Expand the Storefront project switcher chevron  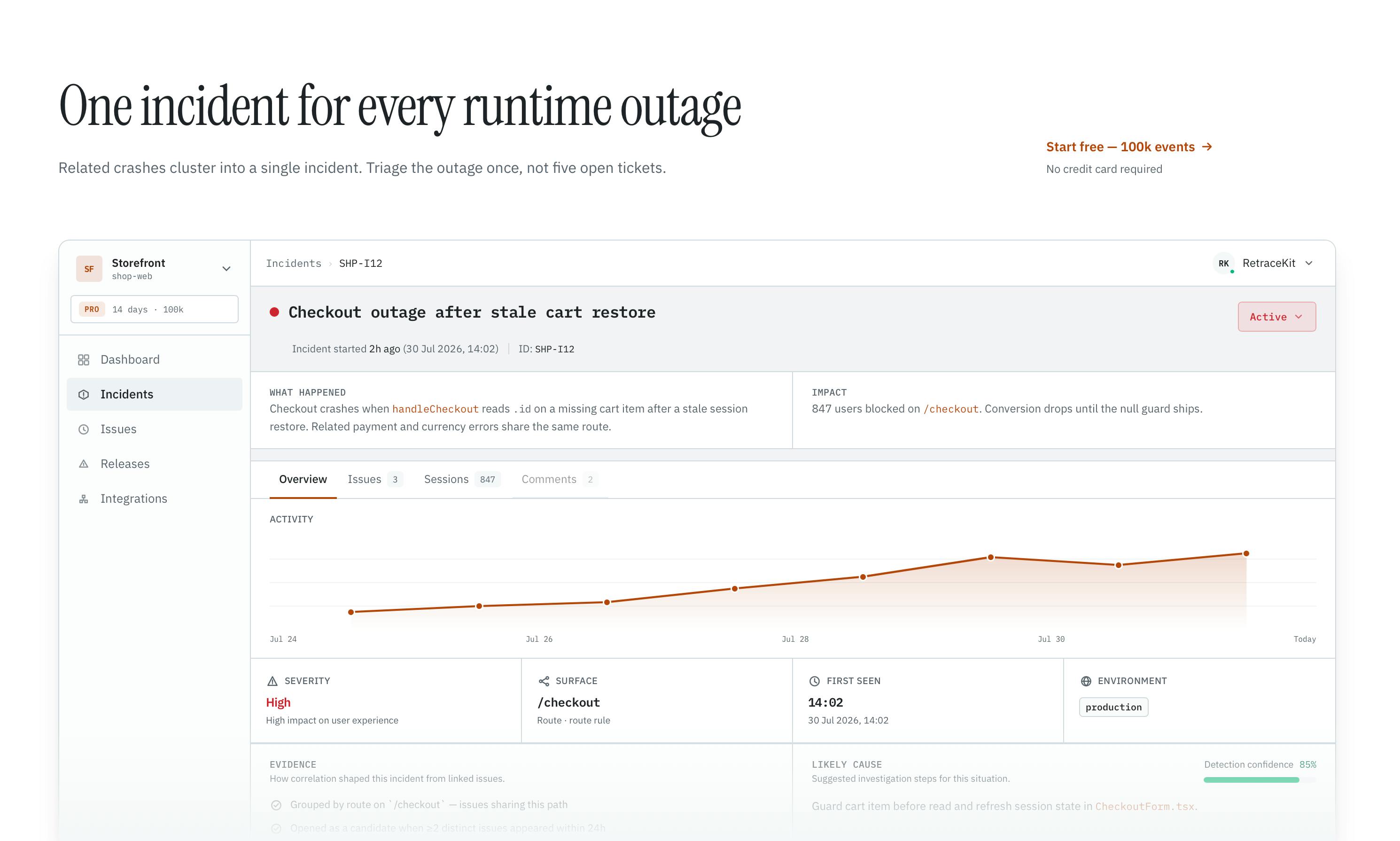(x=226, y=269)
